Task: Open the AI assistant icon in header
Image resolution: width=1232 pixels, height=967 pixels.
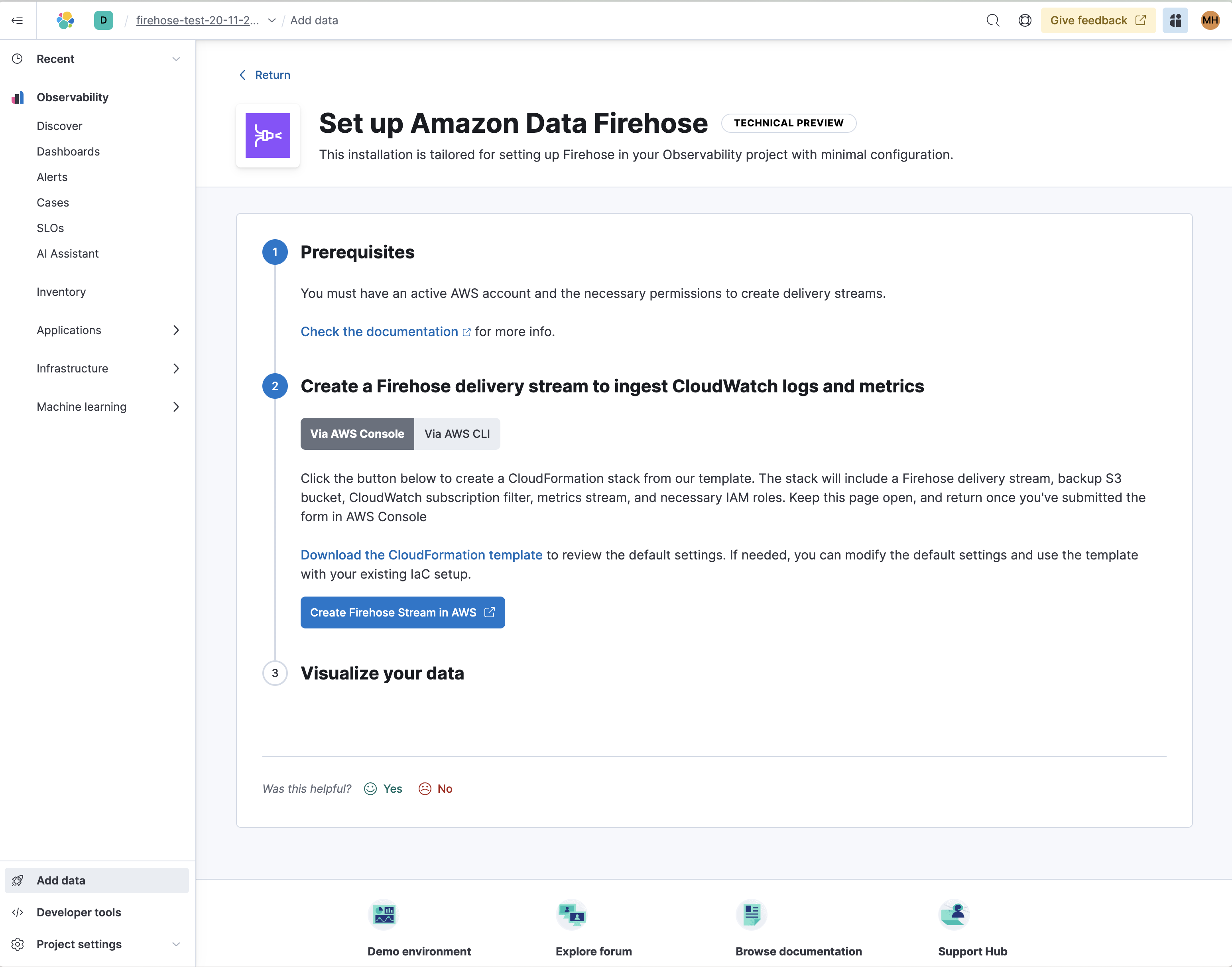Action: (1175, 20)
